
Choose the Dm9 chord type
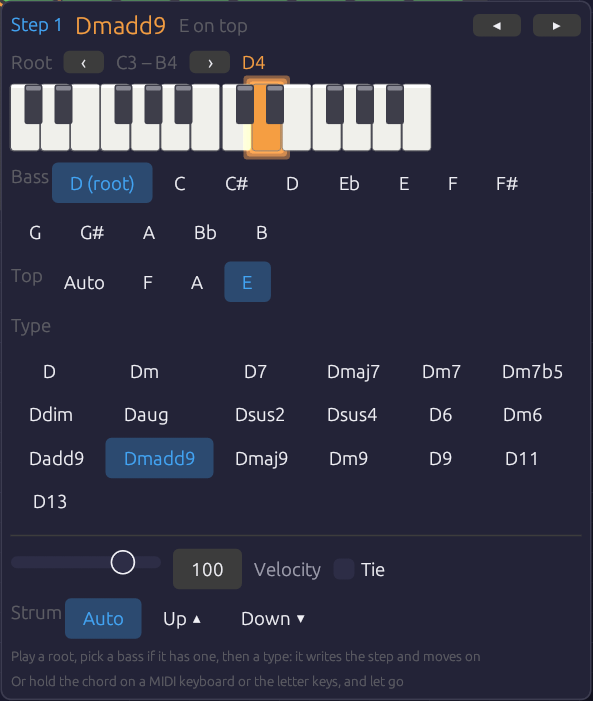click(348, 458)
